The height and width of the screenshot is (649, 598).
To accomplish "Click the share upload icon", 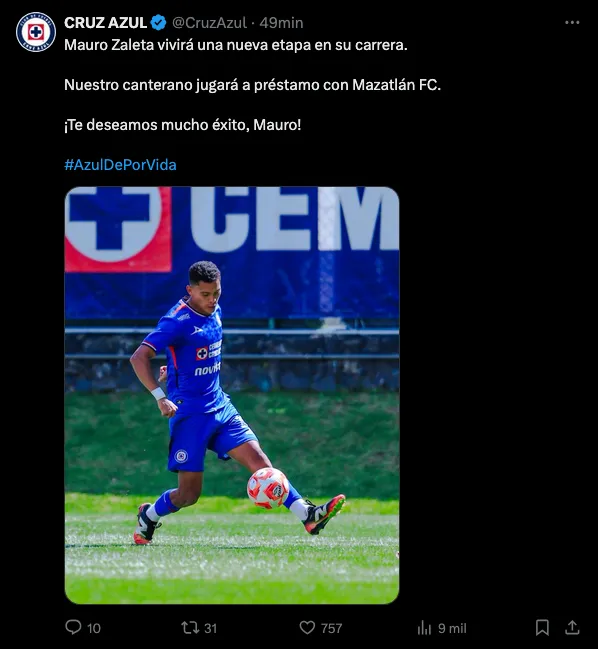I will 572,627.
